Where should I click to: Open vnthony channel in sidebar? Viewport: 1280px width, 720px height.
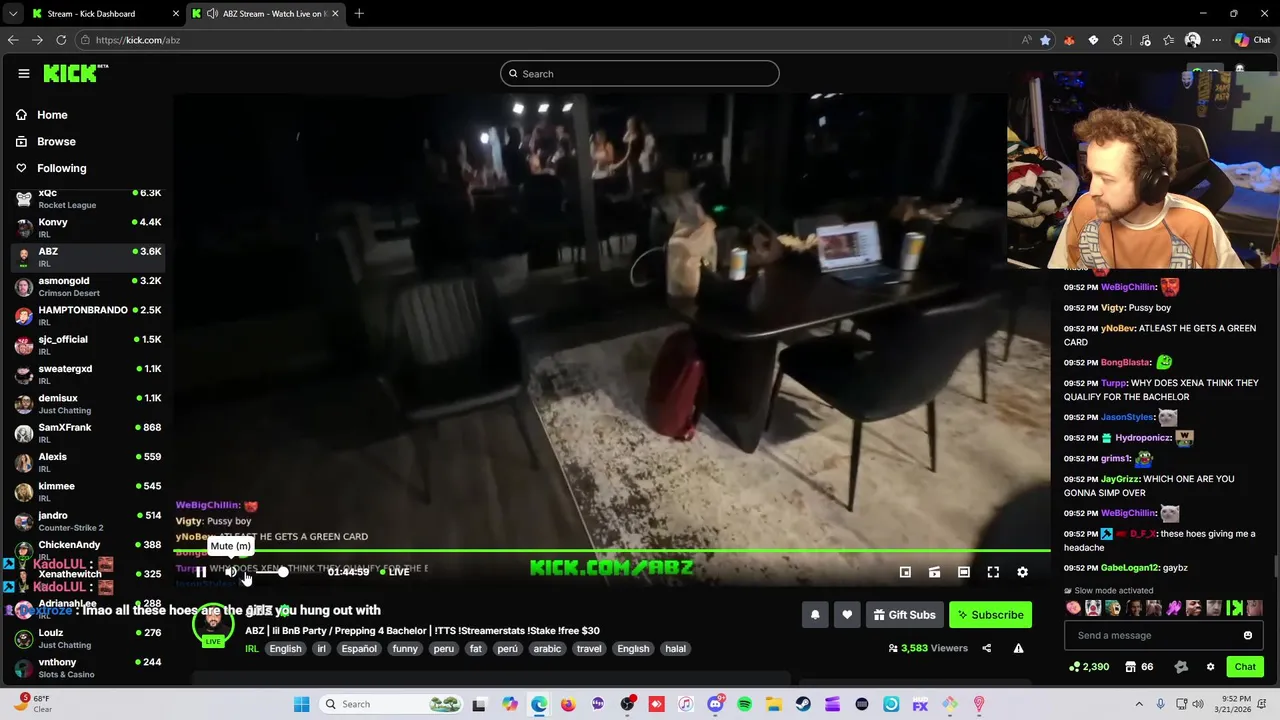click(88, 668)
